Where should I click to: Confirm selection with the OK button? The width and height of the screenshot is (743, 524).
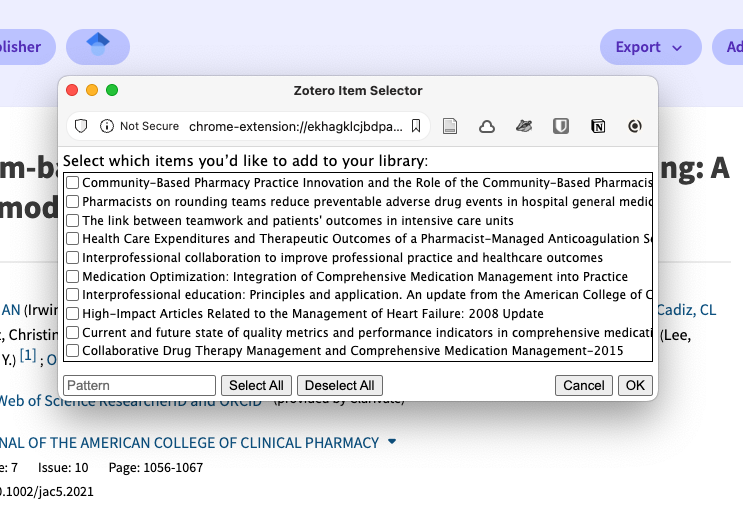point(635,385)
